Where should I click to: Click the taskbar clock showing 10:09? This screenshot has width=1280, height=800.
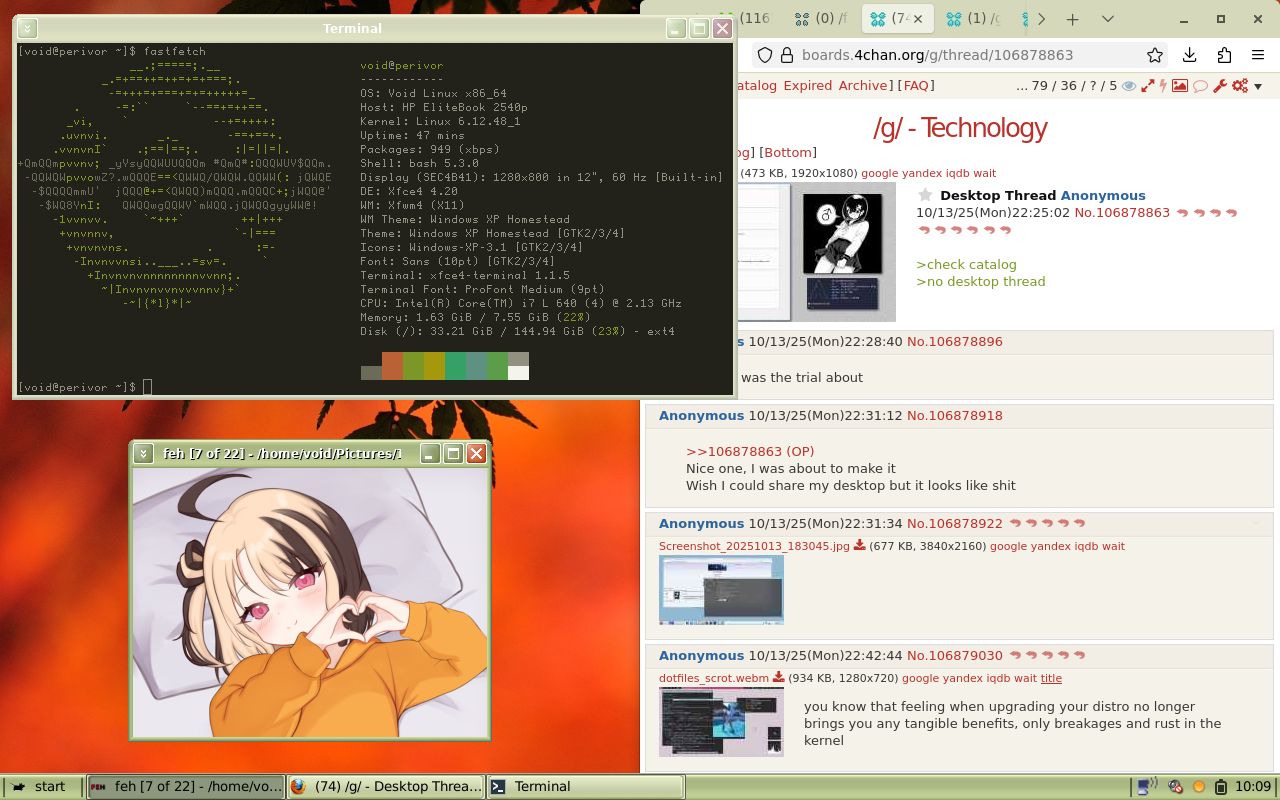click(1253, 787)
